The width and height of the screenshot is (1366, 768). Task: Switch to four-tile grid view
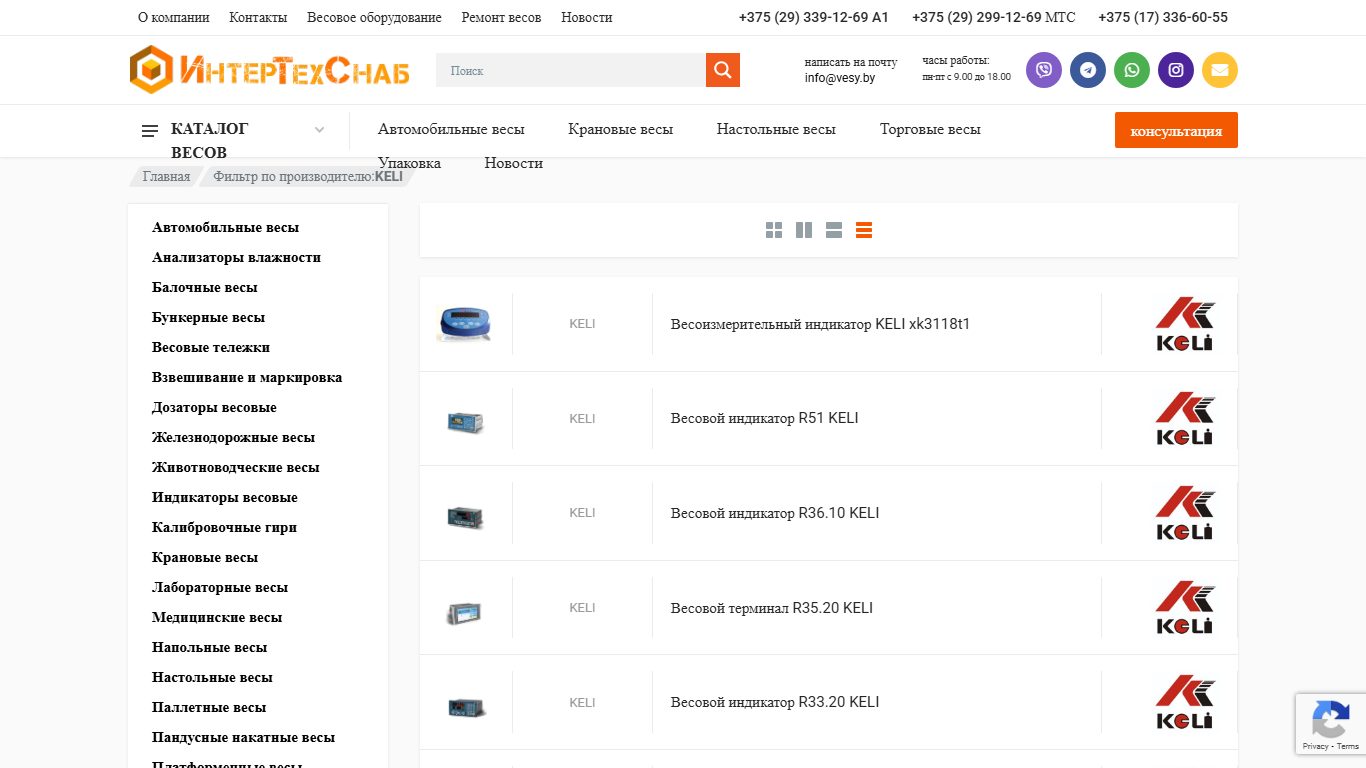[x=774, y=230]
